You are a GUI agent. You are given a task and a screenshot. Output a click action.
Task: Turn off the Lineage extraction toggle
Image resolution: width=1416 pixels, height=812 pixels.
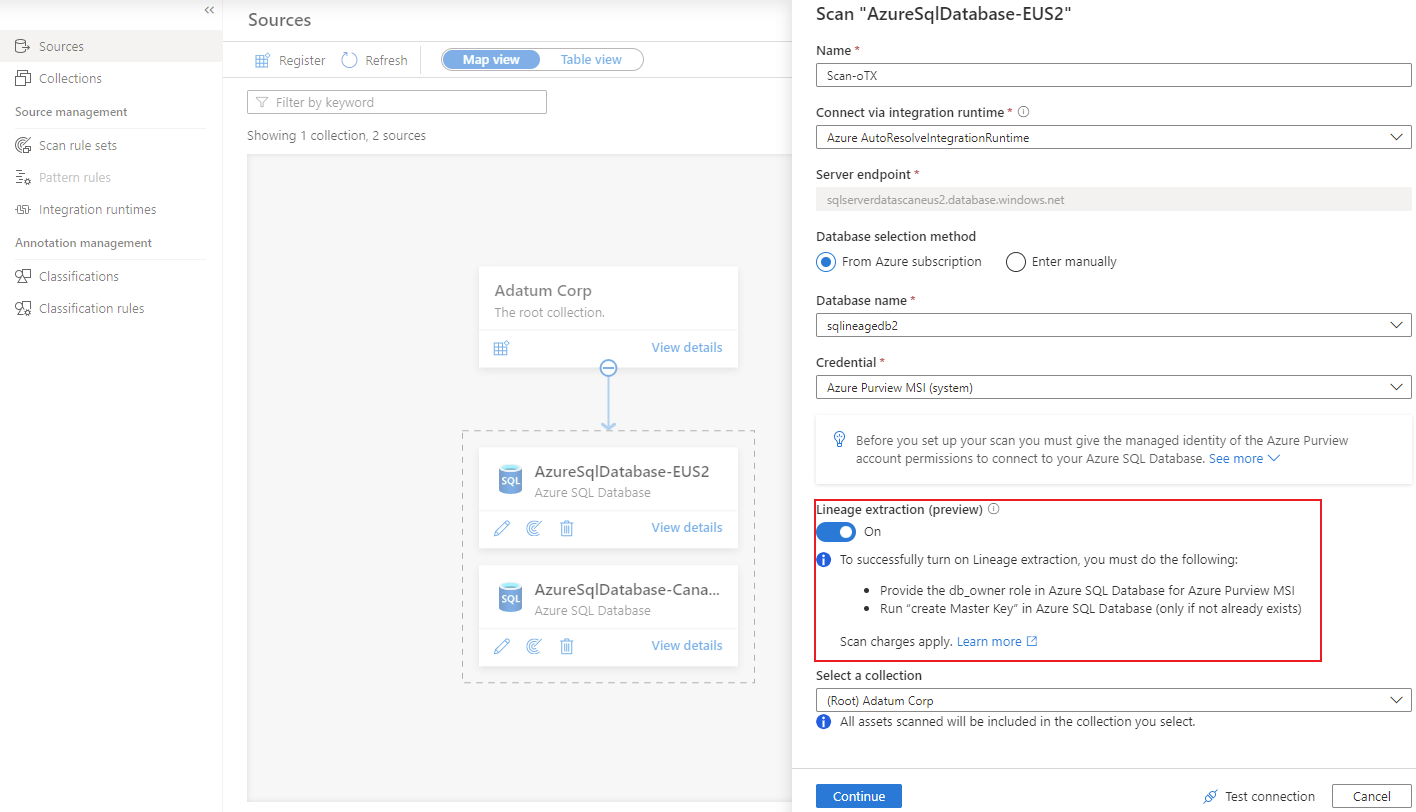(836, 531)
